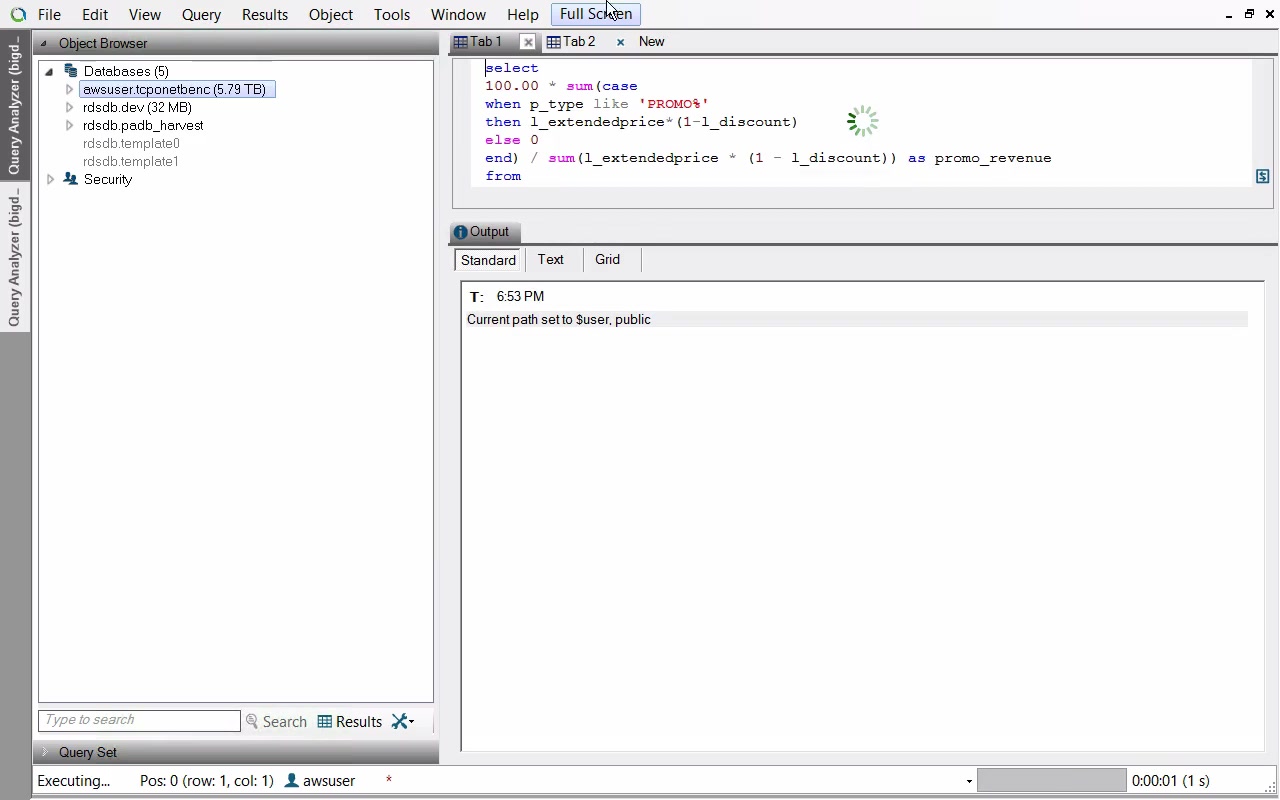This screenshot has width=1280, height=800.
Task: Open the object browser tools wrench menu
Action: tap(403, 722)
